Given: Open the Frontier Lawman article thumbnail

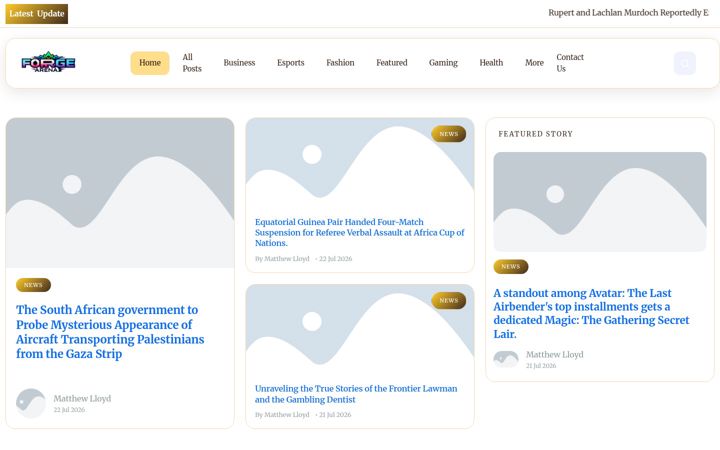Looking at the screenshot, I should pyautogui.click(x=360, y=331).
